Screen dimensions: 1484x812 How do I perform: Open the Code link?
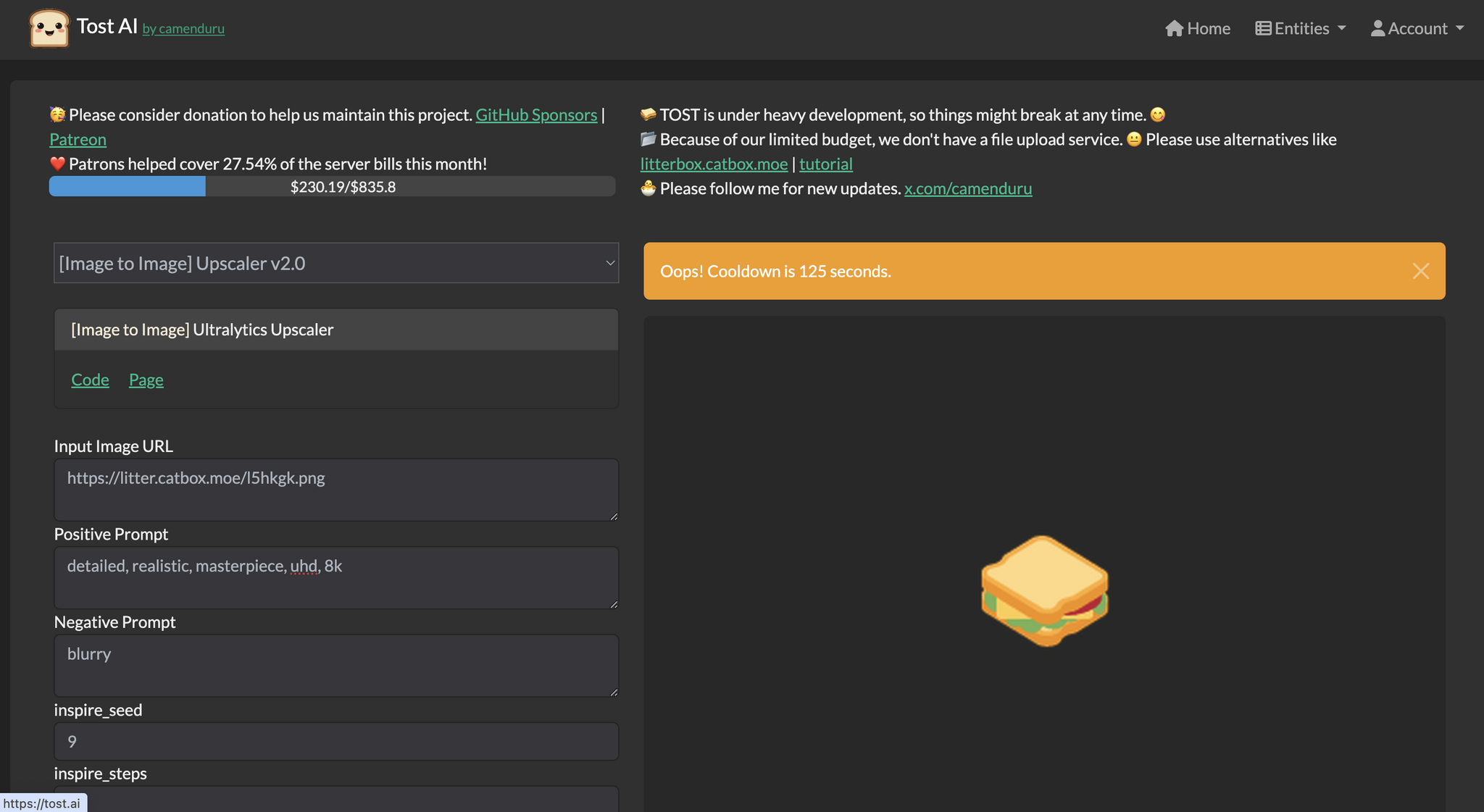(90, 380)
